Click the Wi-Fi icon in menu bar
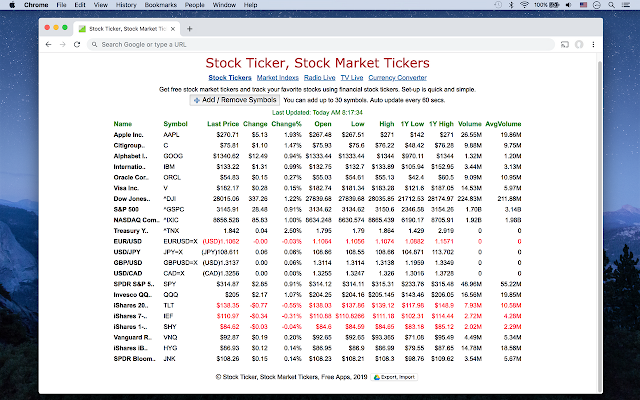Image resolution: width=640 pixels, height=400 pixels. coord(524,5)
